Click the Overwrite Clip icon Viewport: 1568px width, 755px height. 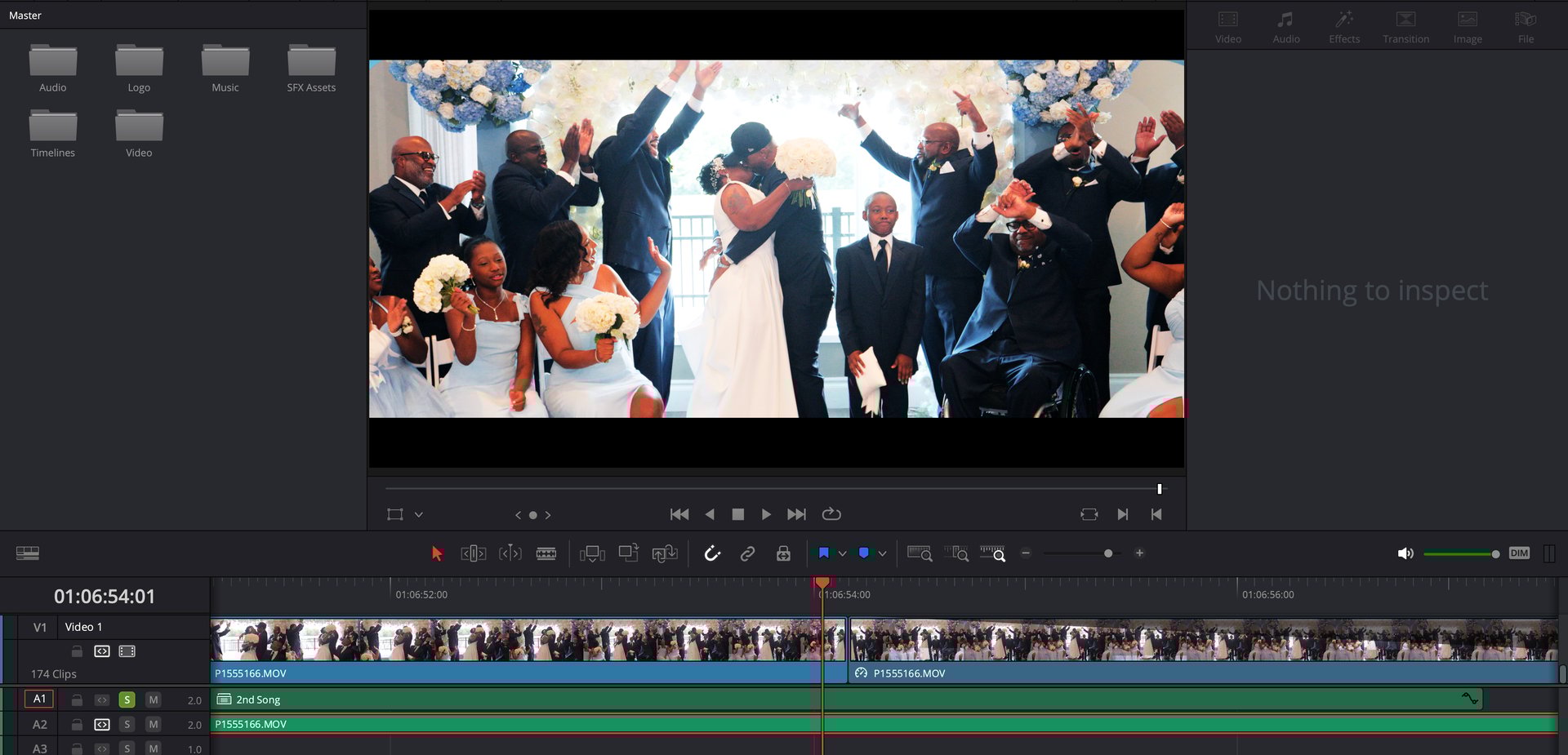[629, 553]
